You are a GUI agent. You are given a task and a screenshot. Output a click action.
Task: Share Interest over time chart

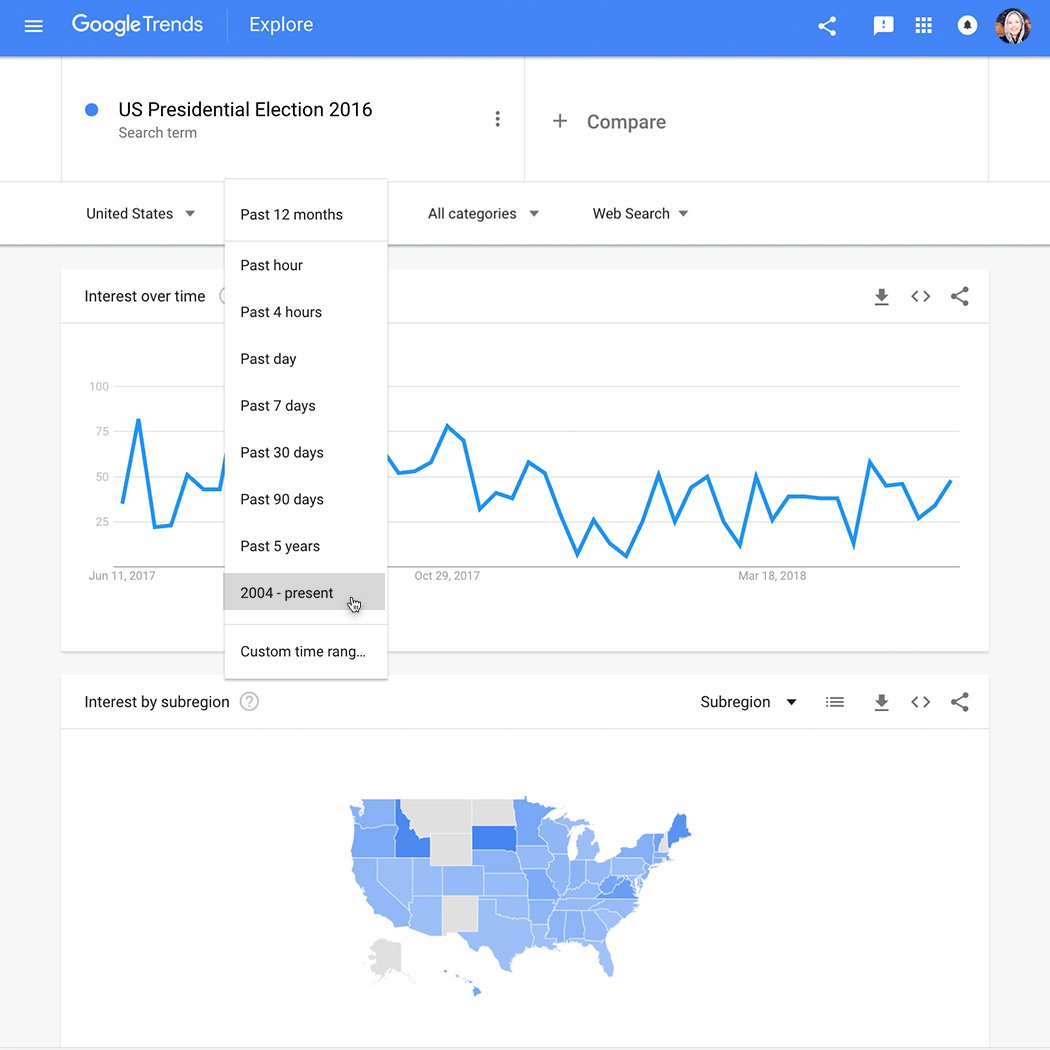coord(960,296)
